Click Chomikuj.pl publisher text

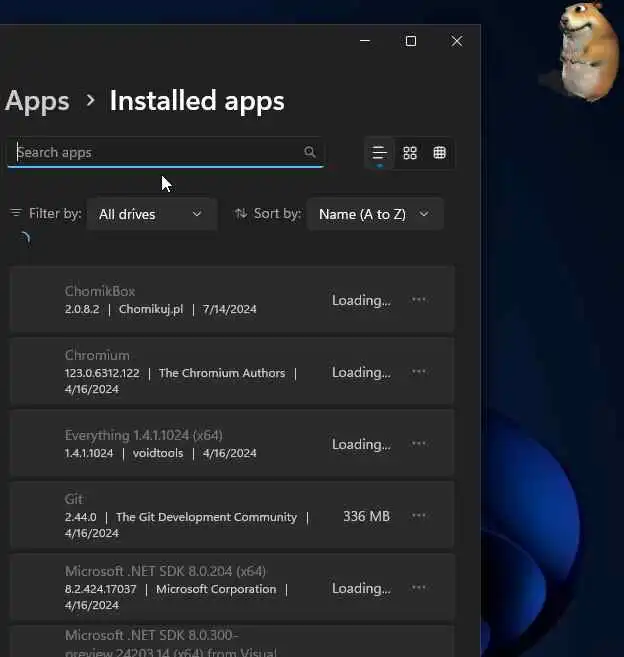(x=151, y=309)
